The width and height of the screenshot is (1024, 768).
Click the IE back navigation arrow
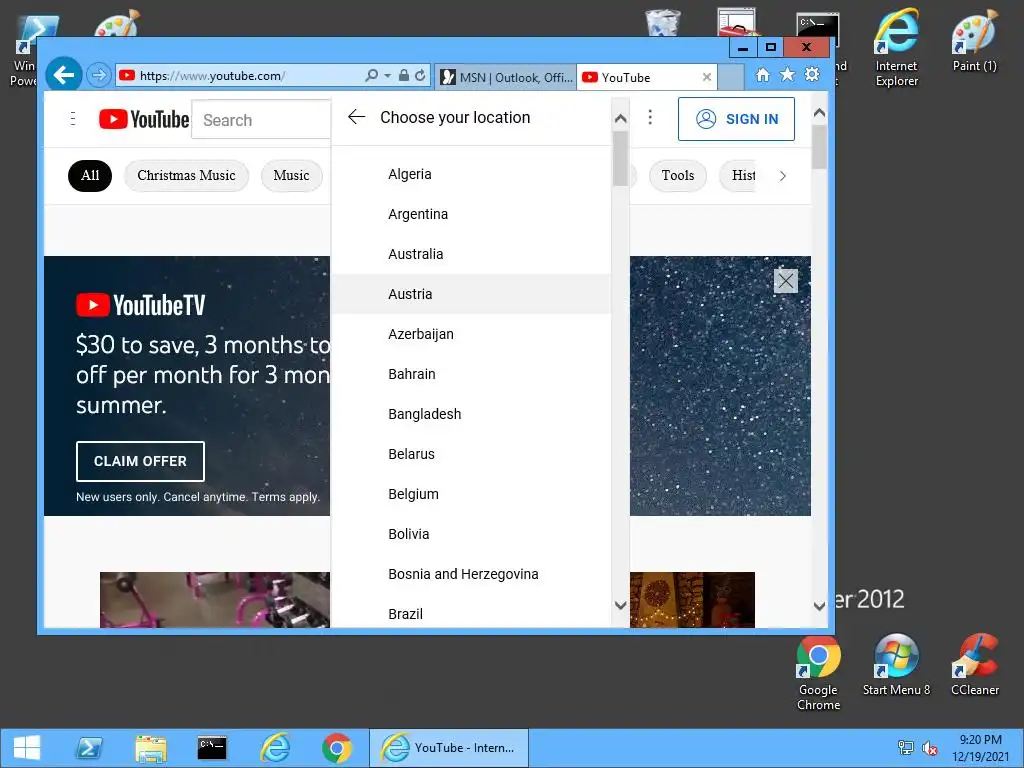[63, 75]
